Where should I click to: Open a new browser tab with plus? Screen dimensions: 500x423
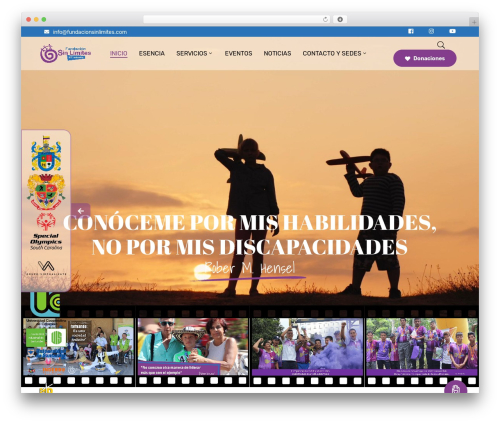[x=474, y=22]
